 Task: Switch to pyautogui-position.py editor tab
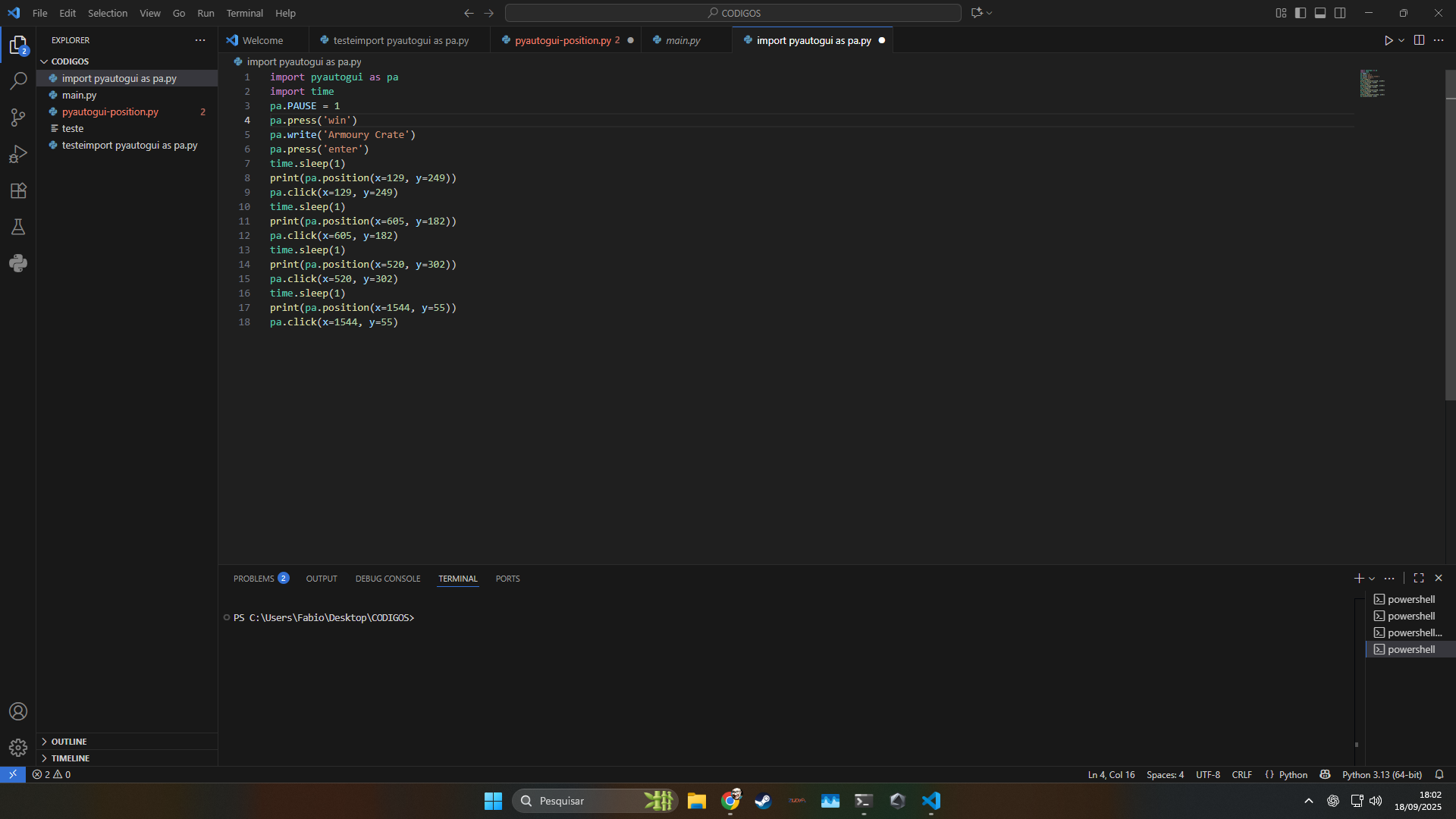coord(566,40)
